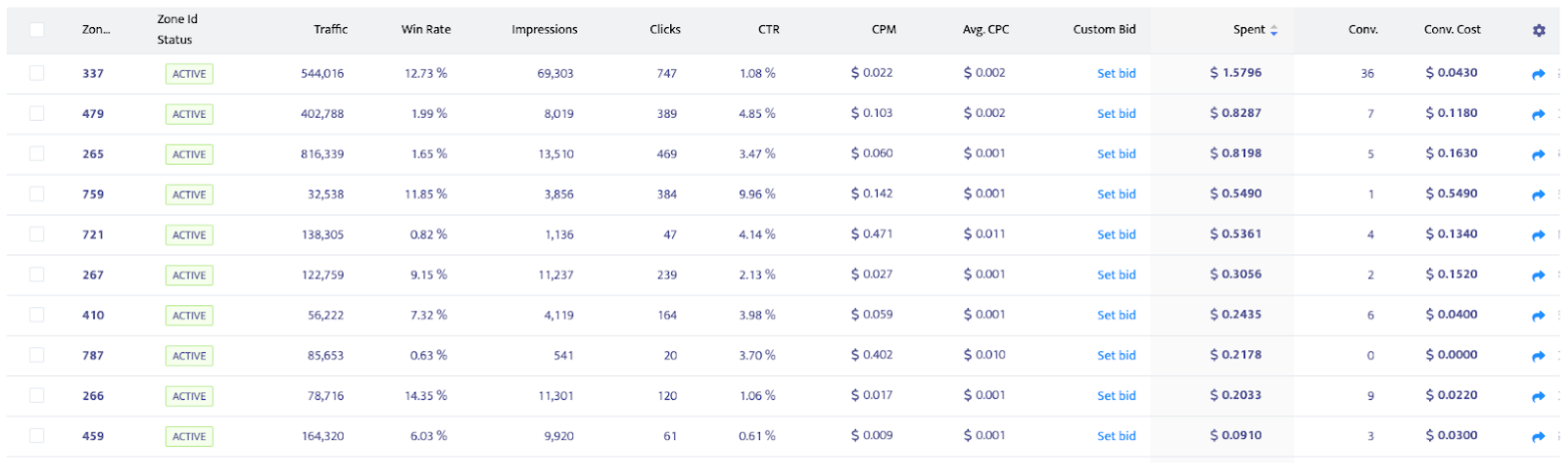Sort table by the Spent column
The width and height of the screenshot is (1568, 463).
click(x=1249, y=30)
